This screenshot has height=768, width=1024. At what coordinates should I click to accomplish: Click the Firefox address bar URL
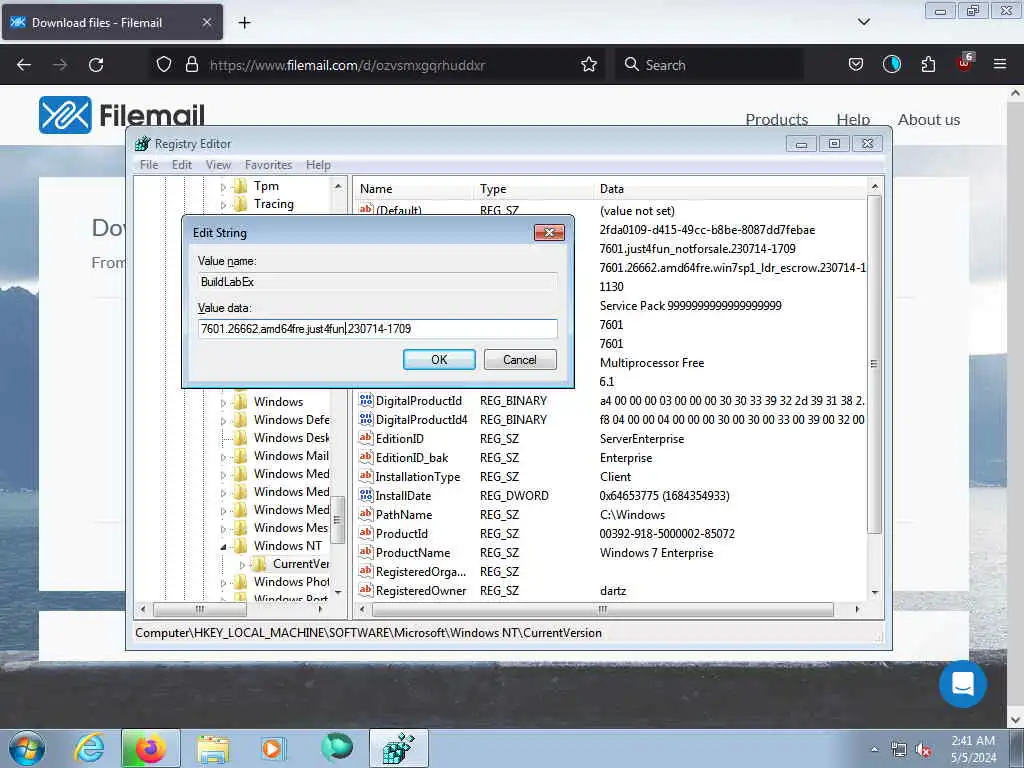347,65
